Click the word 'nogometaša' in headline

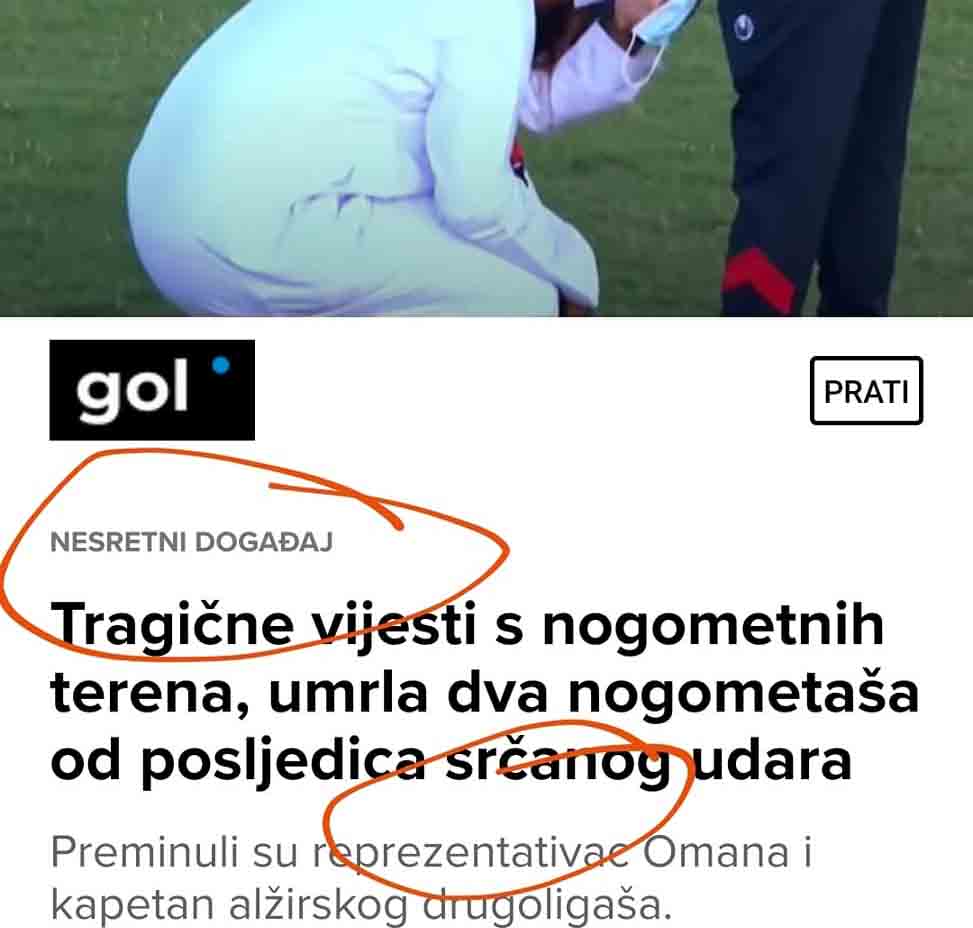[x=743, y=694]
